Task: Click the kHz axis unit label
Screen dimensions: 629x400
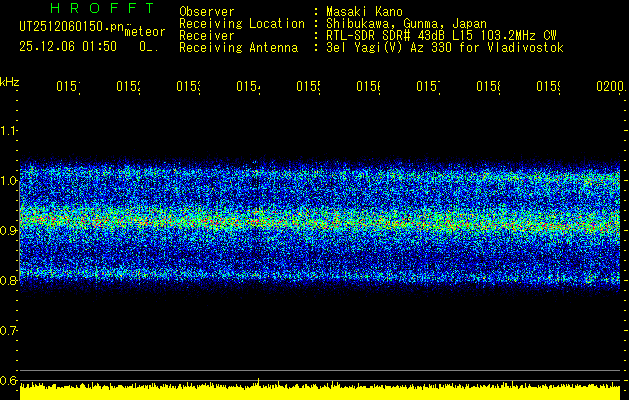Action: [10, 81]
